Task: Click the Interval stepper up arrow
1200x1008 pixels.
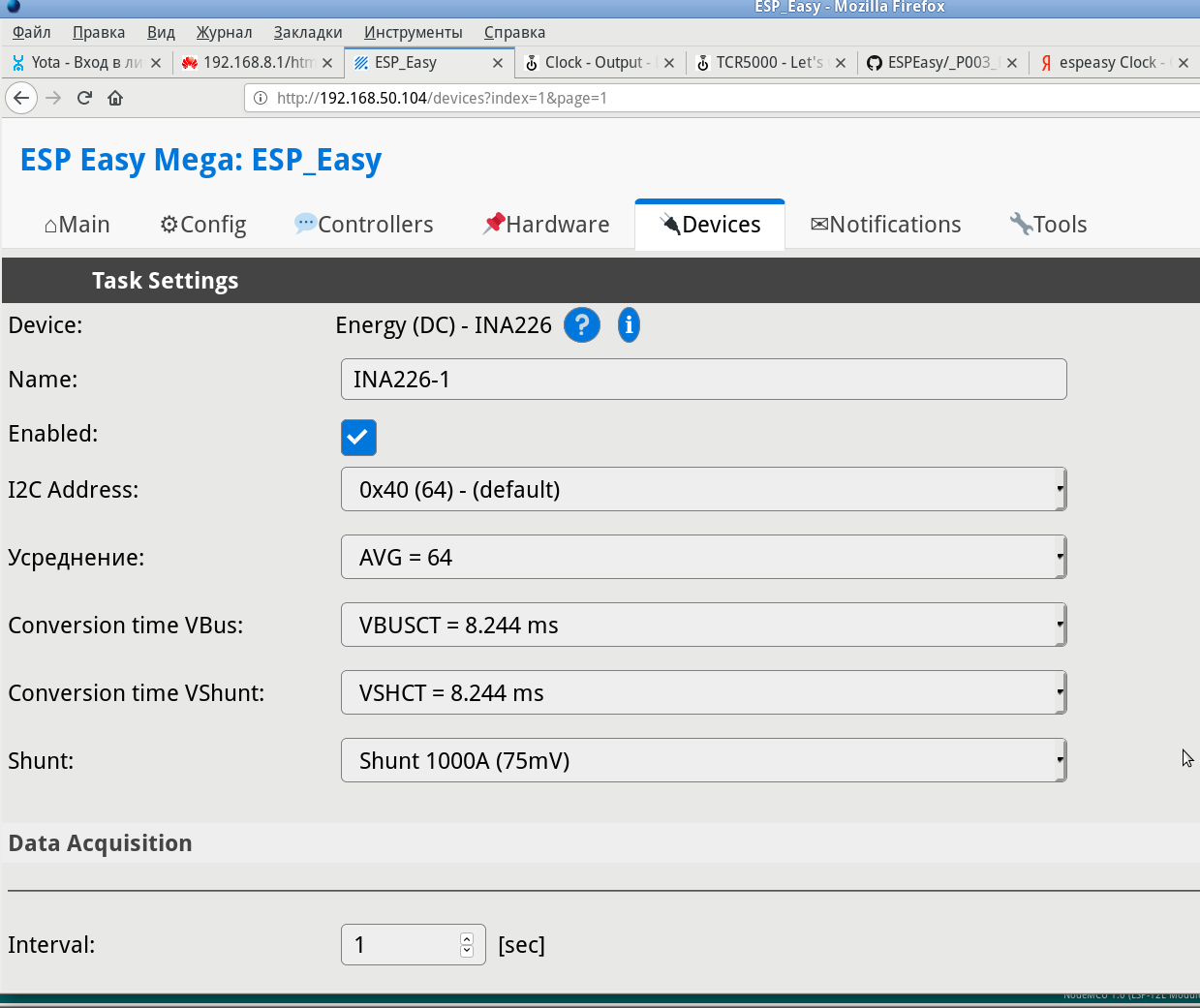Action: pos(467,938)
